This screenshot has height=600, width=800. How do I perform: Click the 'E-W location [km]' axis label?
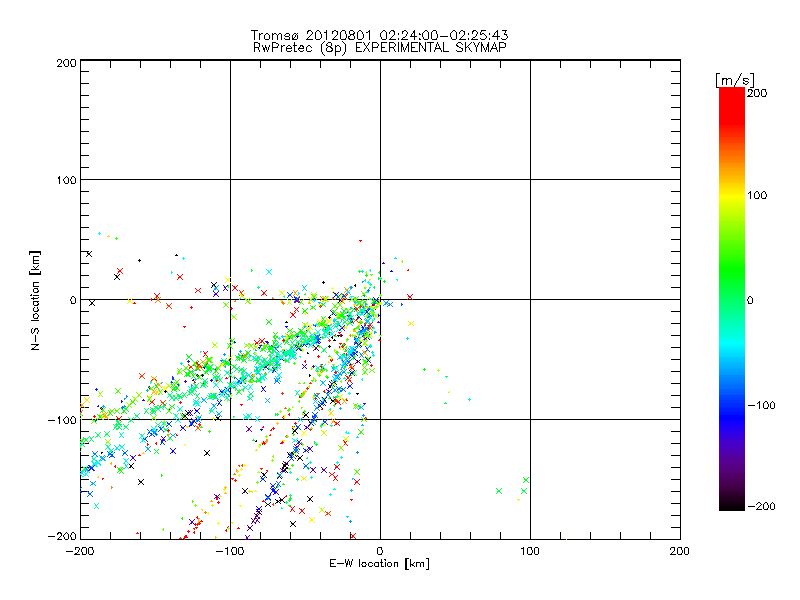point(379,564)
